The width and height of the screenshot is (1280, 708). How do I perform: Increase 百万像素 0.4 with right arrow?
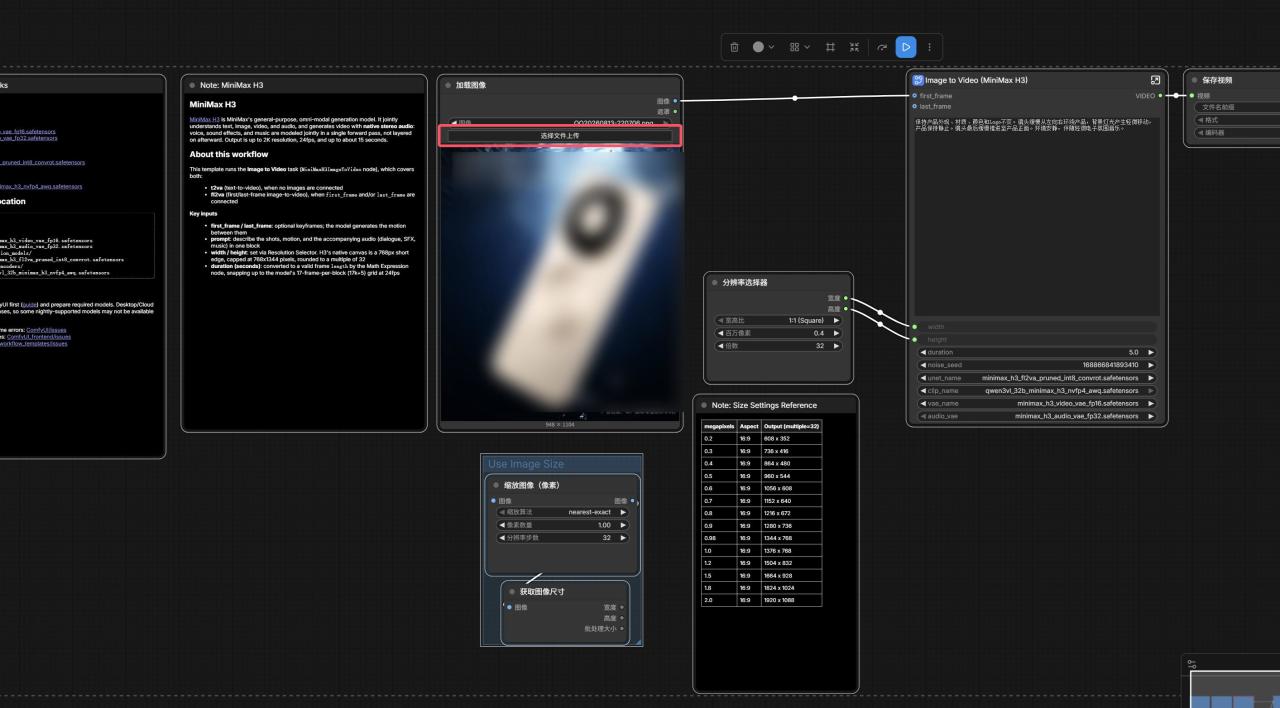point(836,333)
